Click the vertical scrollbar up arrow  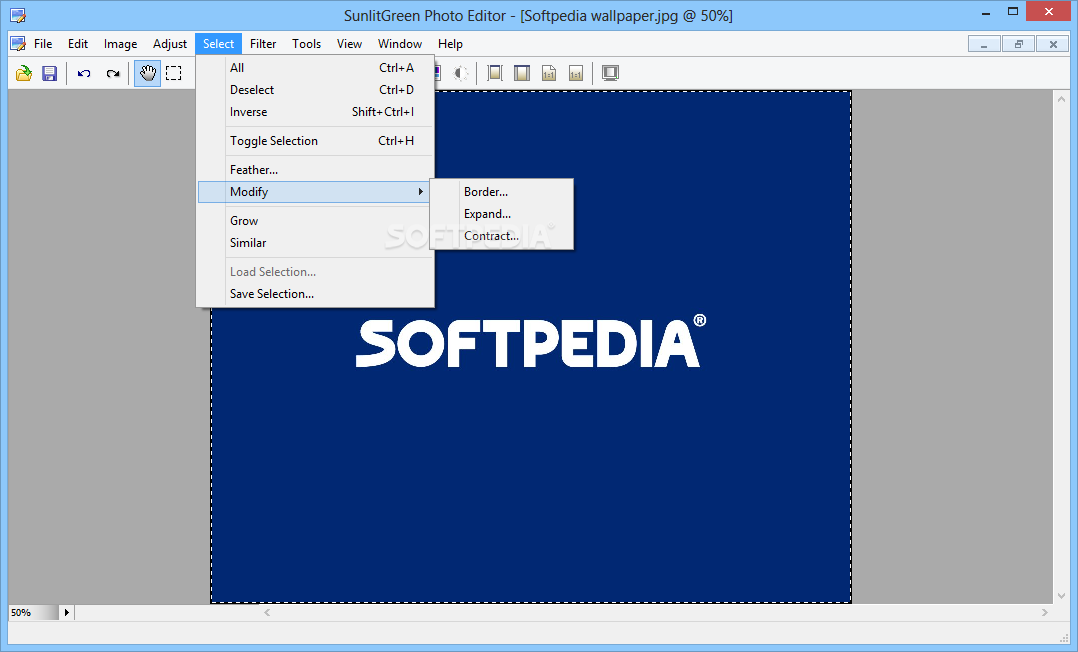(x=1061, y=99)
